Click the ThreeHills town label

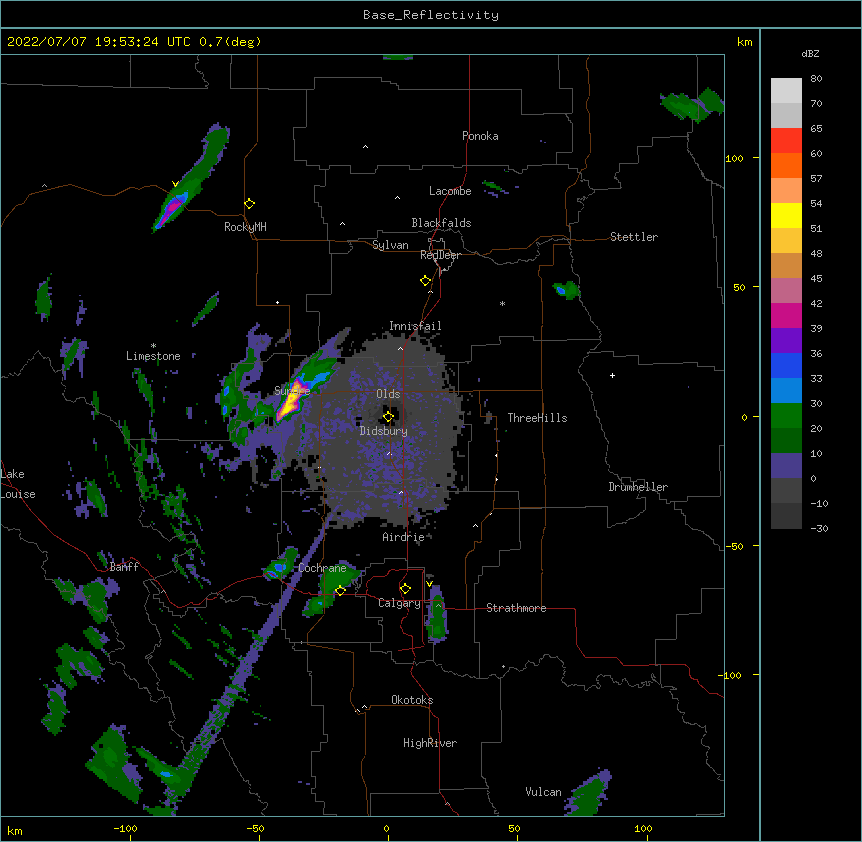pos(537,418)
